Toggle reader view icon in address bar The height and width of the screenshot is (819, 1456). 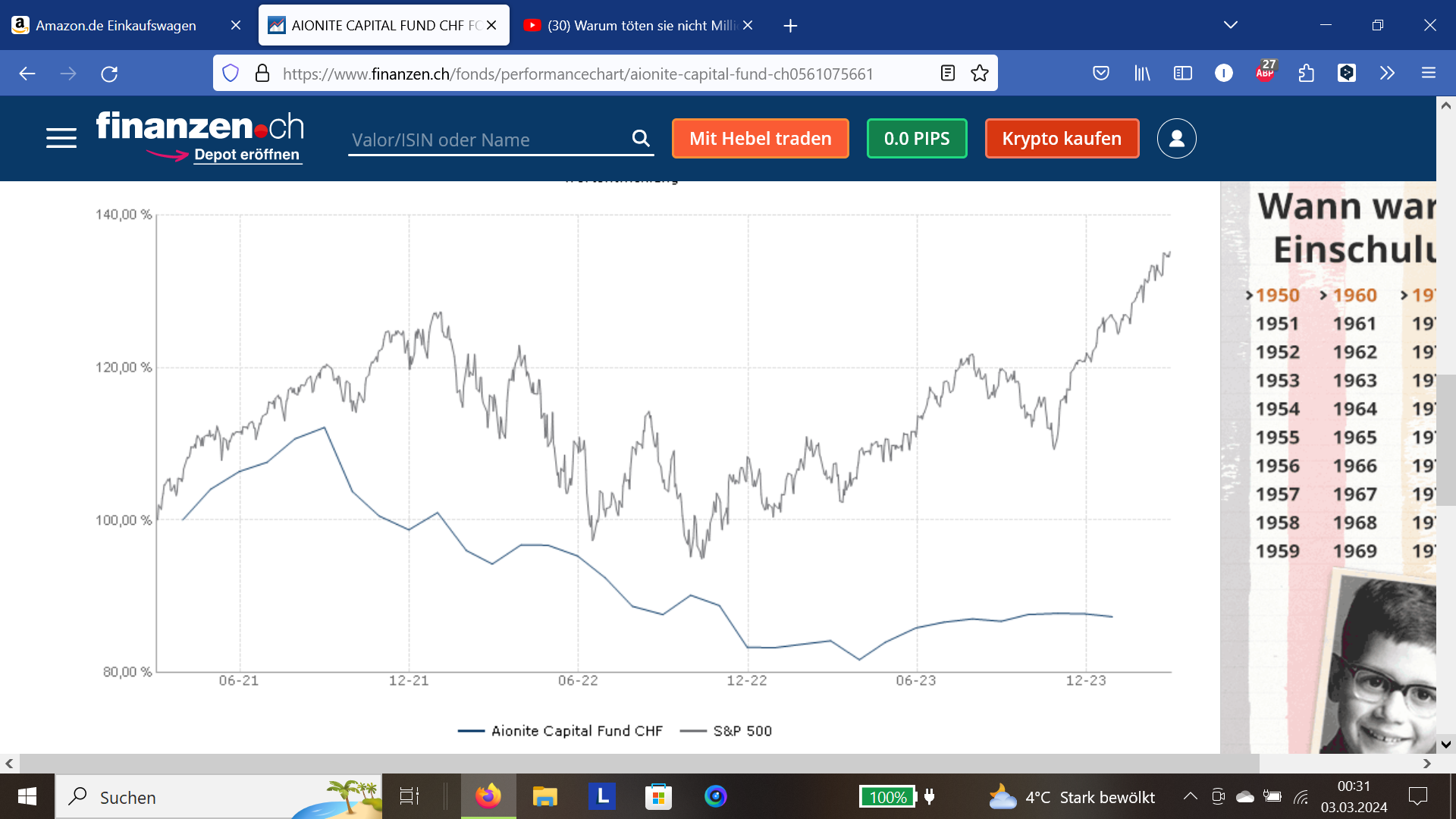(x=947, y=74)
